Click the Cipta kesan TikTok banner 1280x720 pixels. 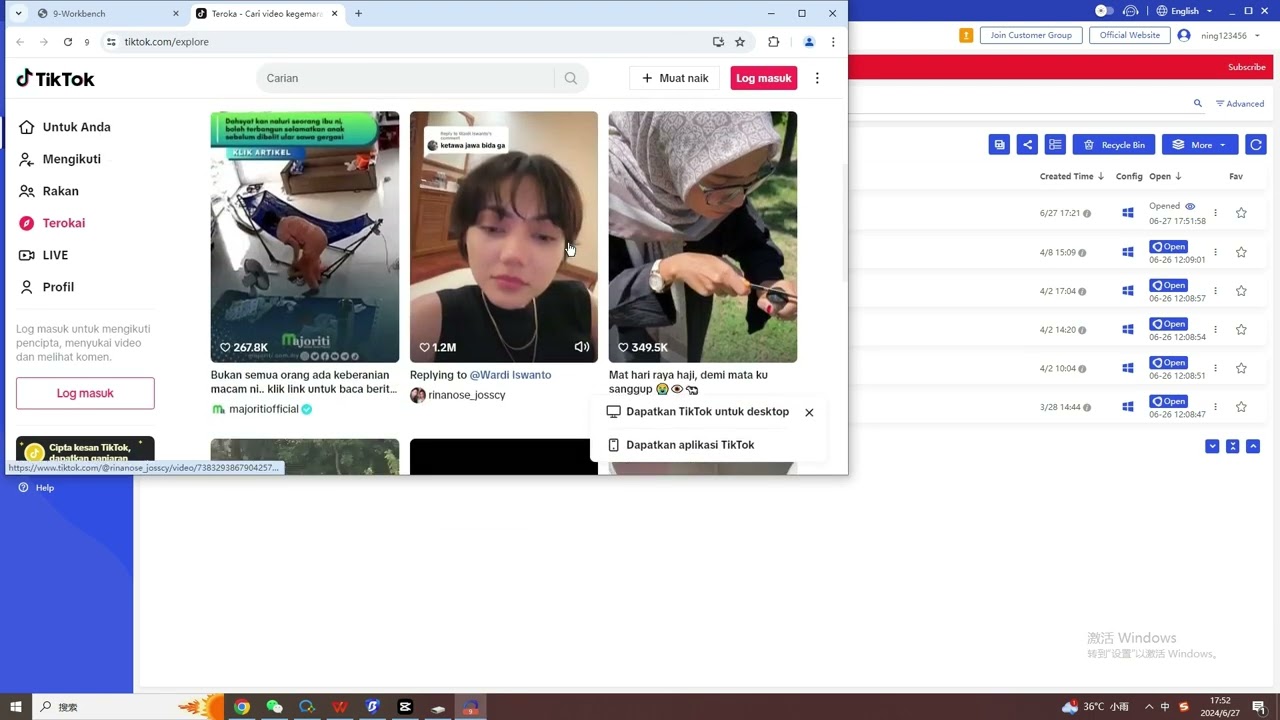click(x=85, y=451)
